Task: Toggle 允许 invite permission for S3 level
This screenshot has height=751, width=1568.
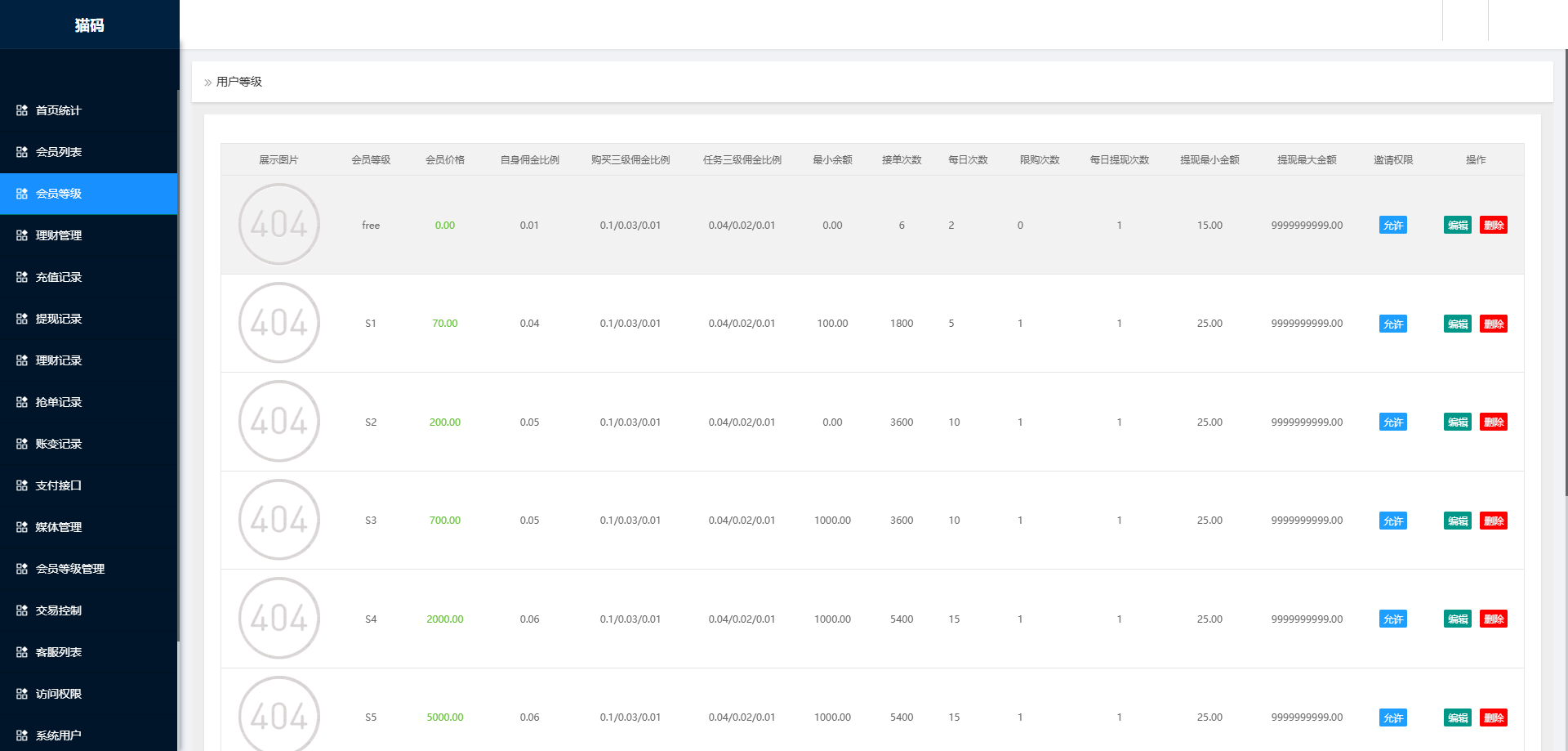Action: tap(1392, 521)
